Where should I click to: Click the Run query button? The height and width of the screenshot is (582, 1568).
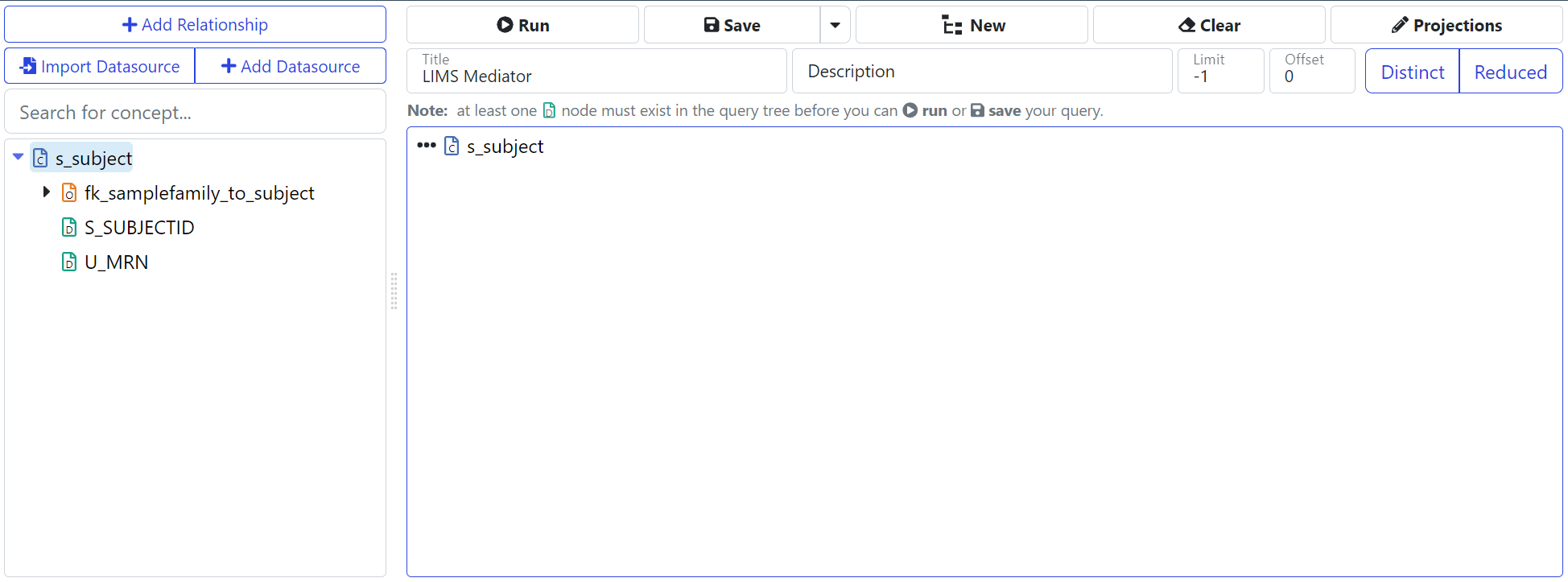pos(522,25)
